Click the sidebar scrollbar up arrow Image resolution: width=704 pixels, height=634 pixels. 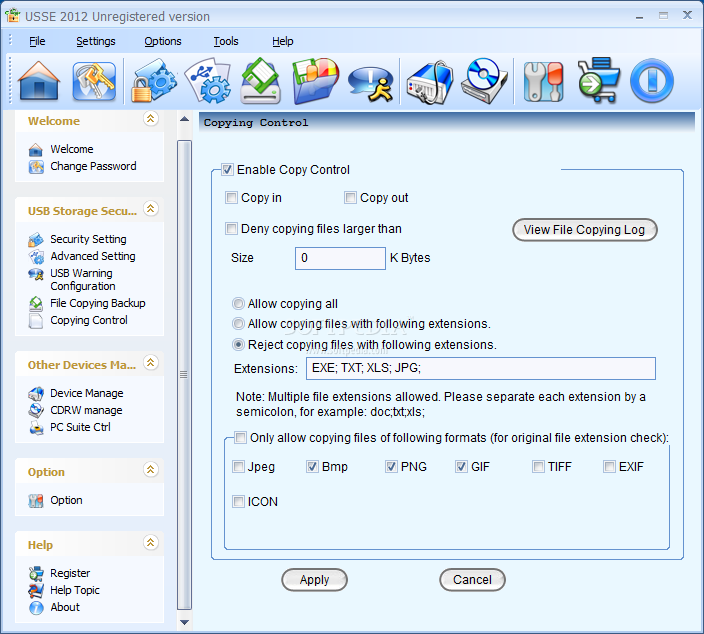pos(184,119)
